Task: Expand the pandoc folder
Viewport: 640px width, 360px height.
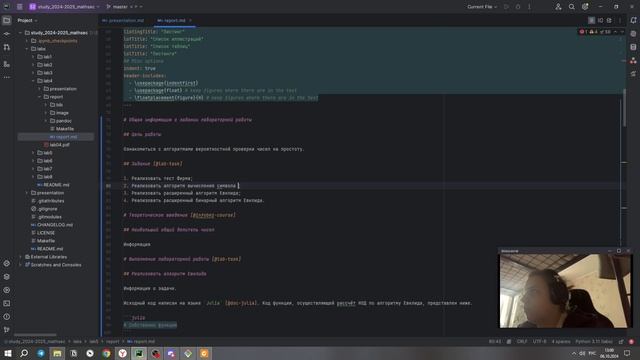Action: tap(46, 121)
